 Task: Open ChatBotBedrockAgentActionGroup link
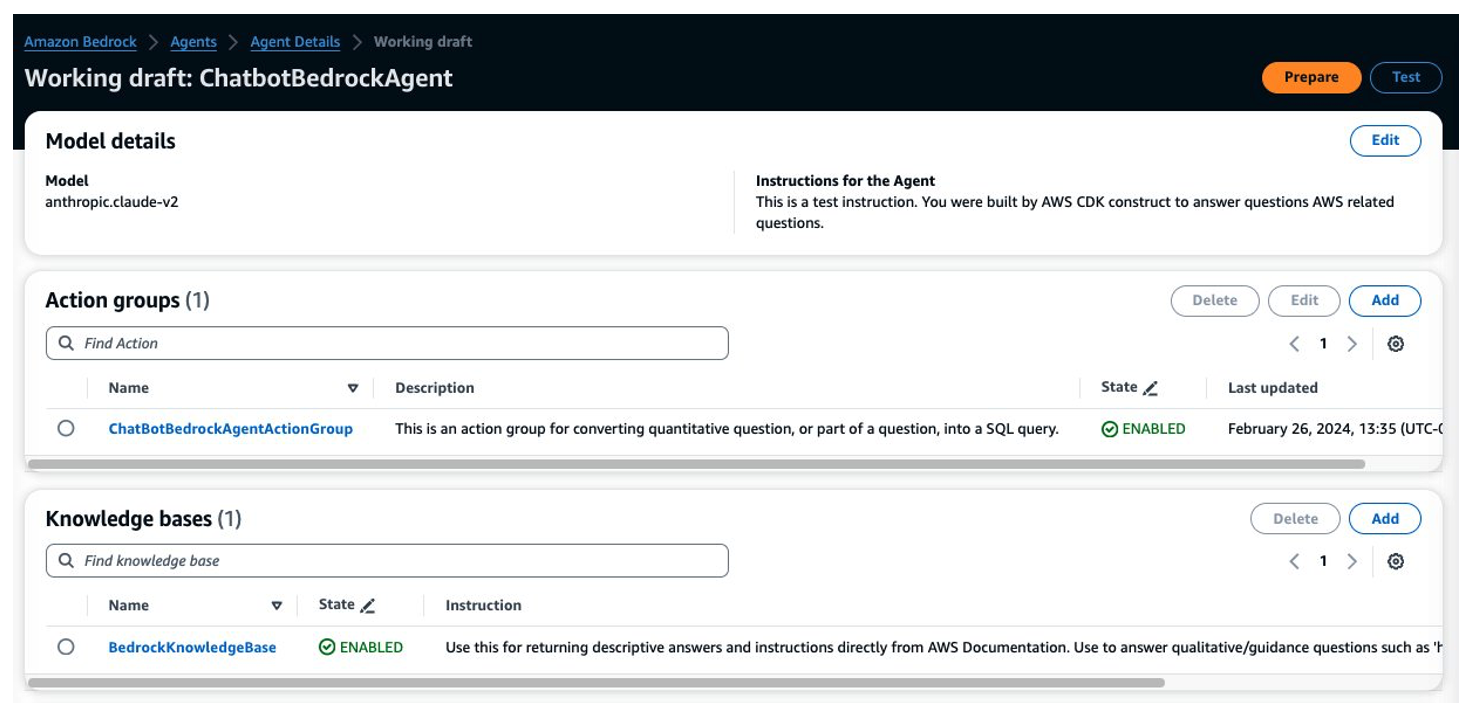(231, 428)
